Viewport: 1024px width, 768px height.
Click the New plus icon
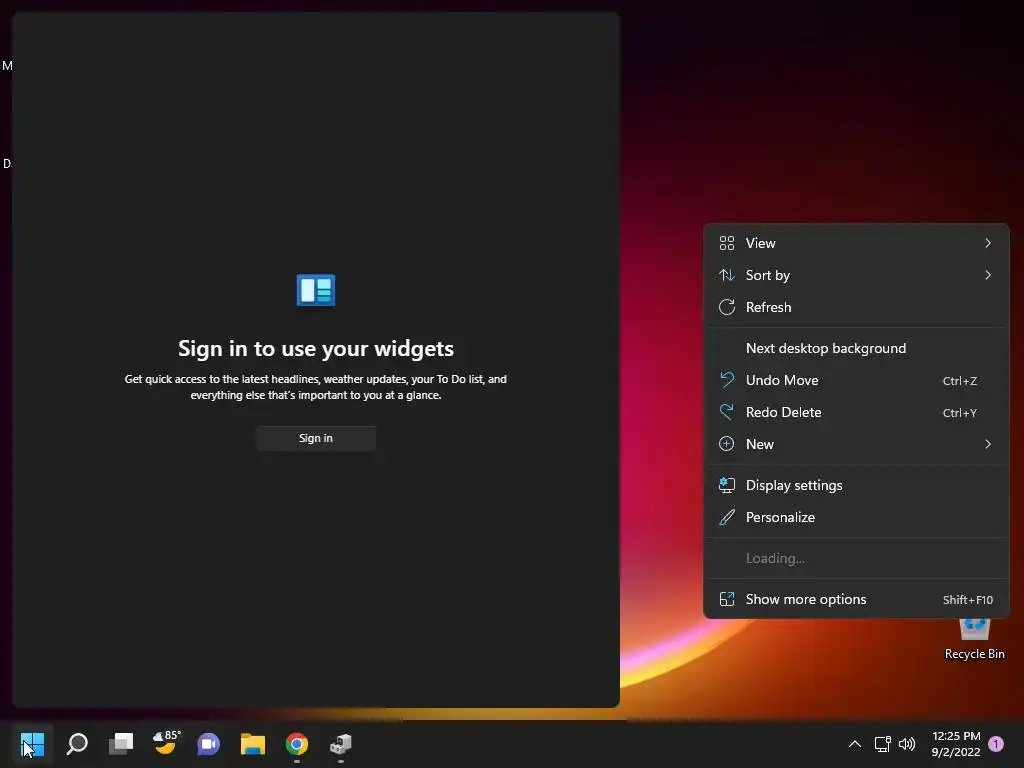pos(727,445)
